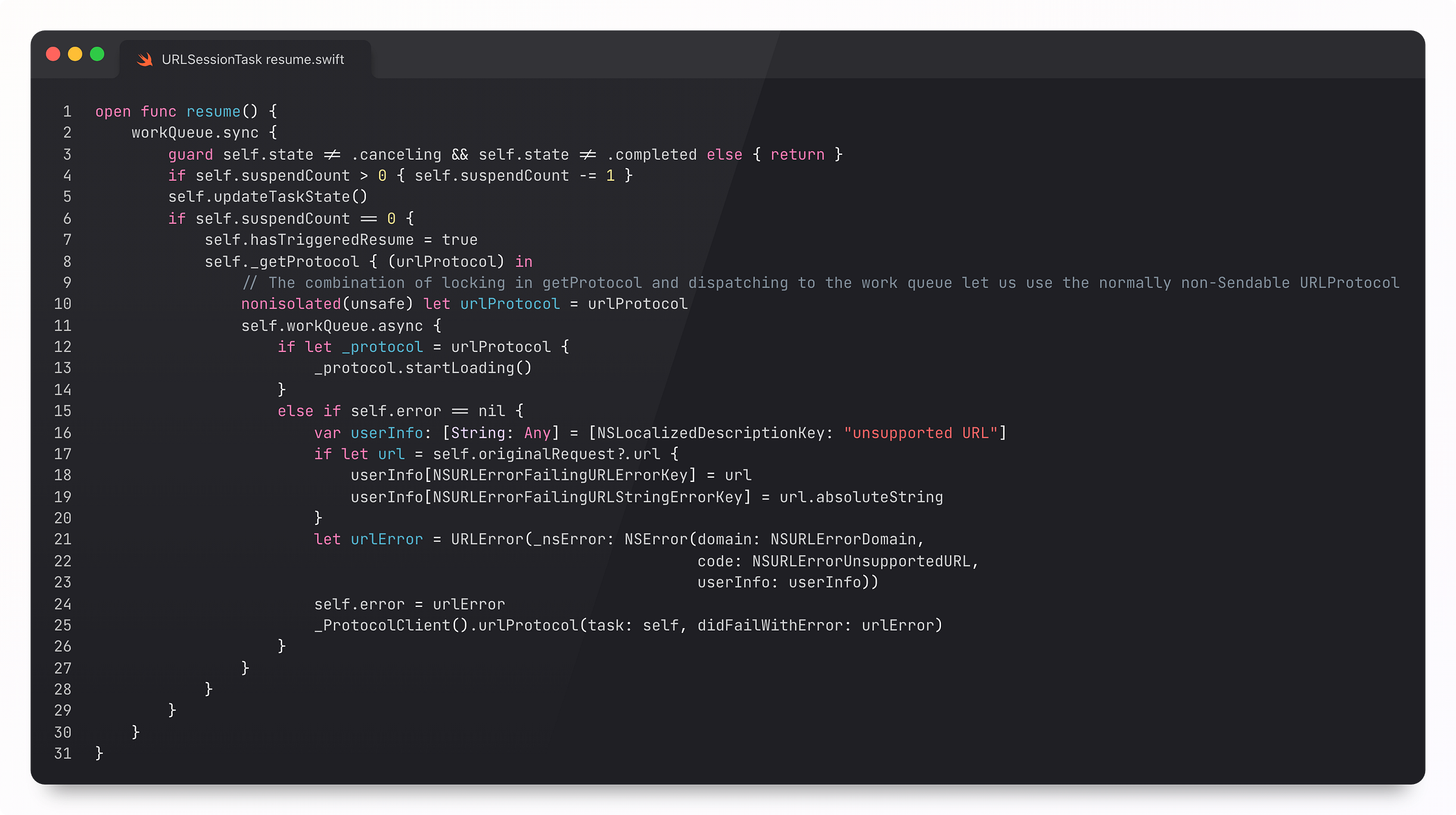This screenshot has height=815, width=1456.
Task: Click didFailWithError parameter on line 25
Action: point(770,626)
